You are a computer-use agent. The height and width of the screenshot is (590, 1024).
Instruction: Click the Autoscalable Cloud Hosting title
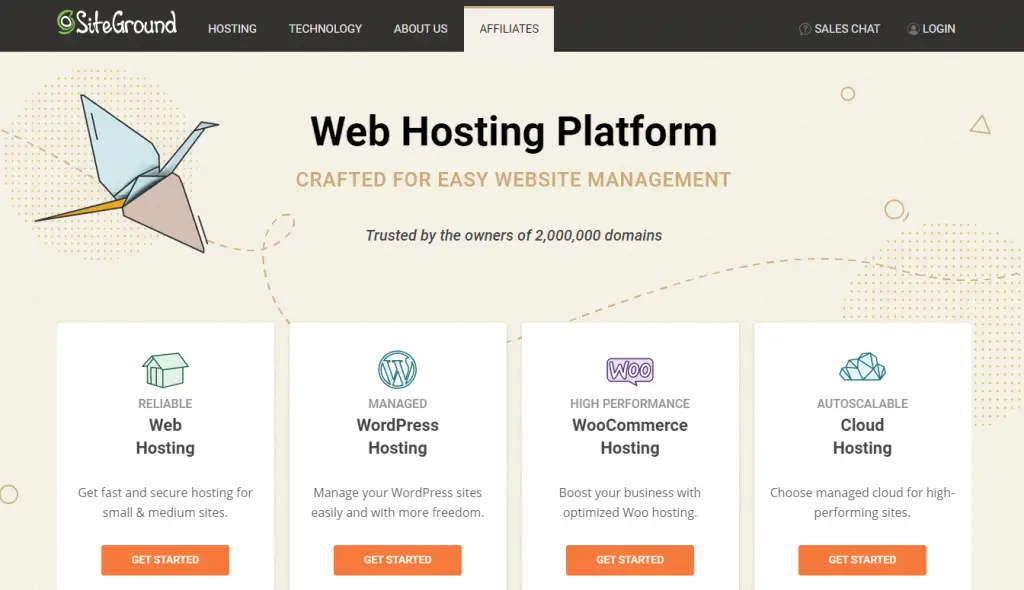[x=862, y=426]
